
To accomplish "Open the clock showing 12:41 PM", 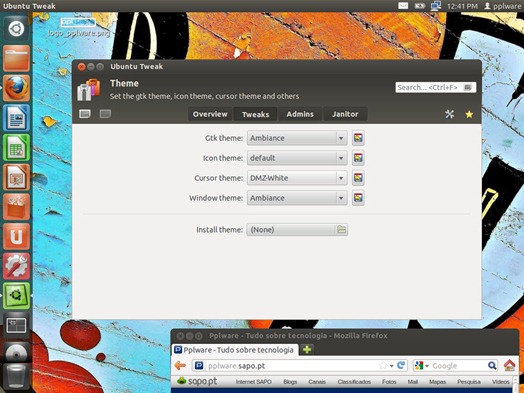I will [x=462, y=6].
